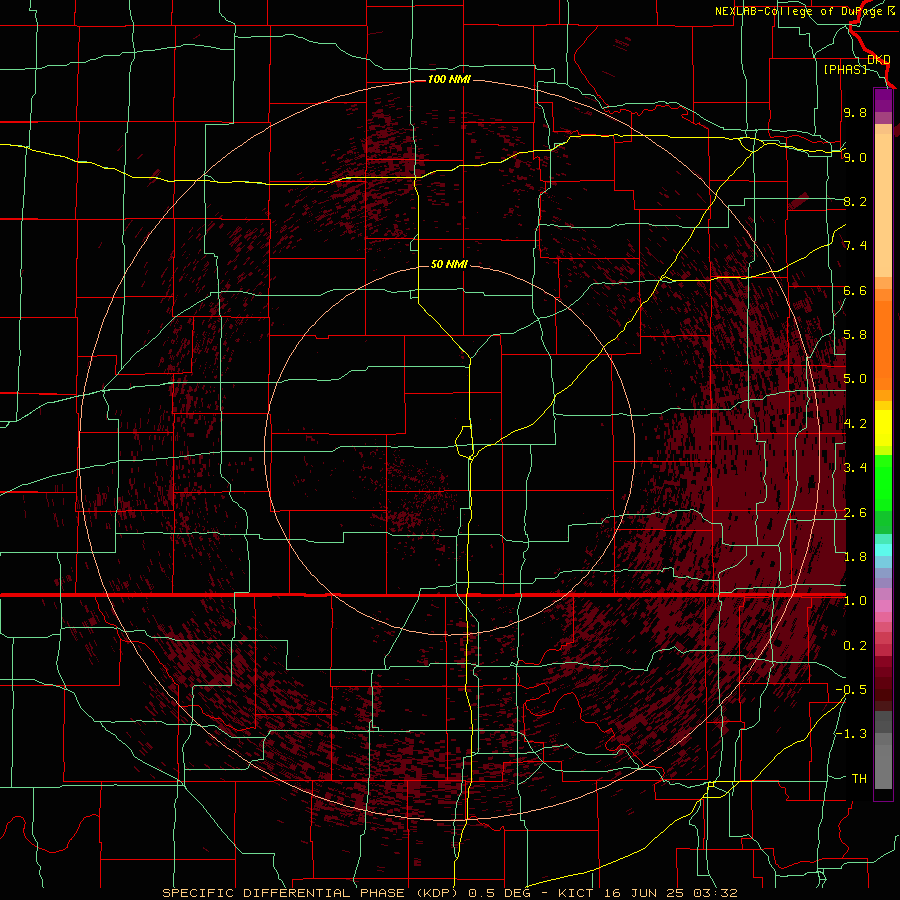The height and width of the screenshot is (900, 900).
Task: Click the 8.2 scale value
Action: [855, 201]
